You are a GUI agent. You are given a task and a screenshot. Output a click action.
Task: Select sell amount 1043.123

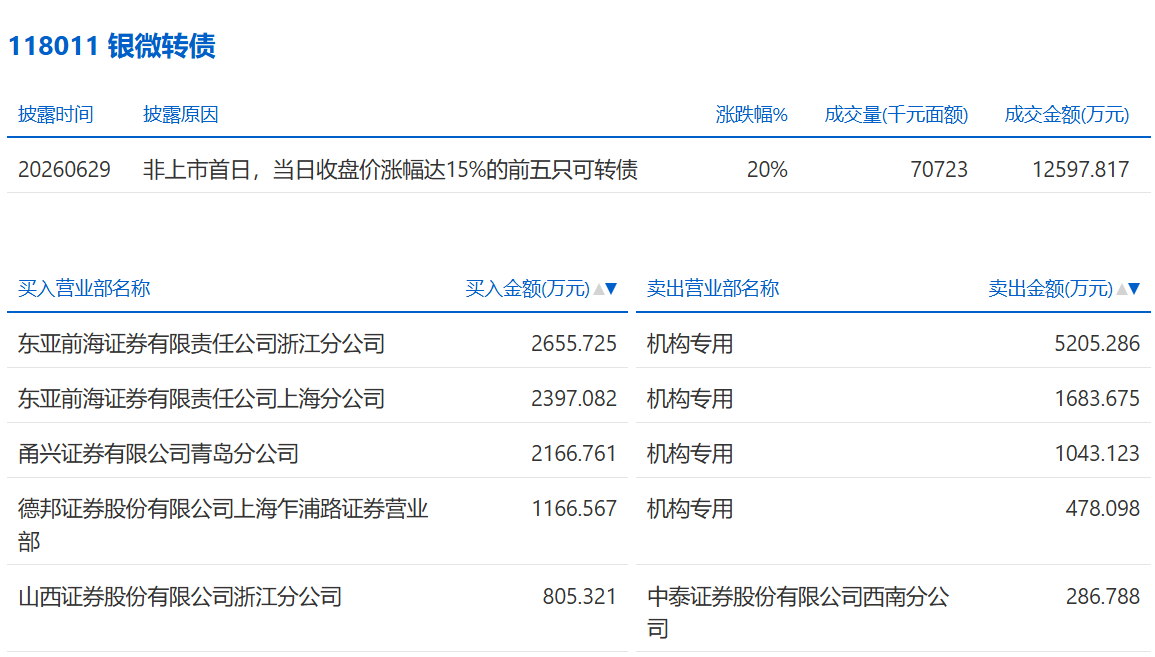click(1097, 454)
